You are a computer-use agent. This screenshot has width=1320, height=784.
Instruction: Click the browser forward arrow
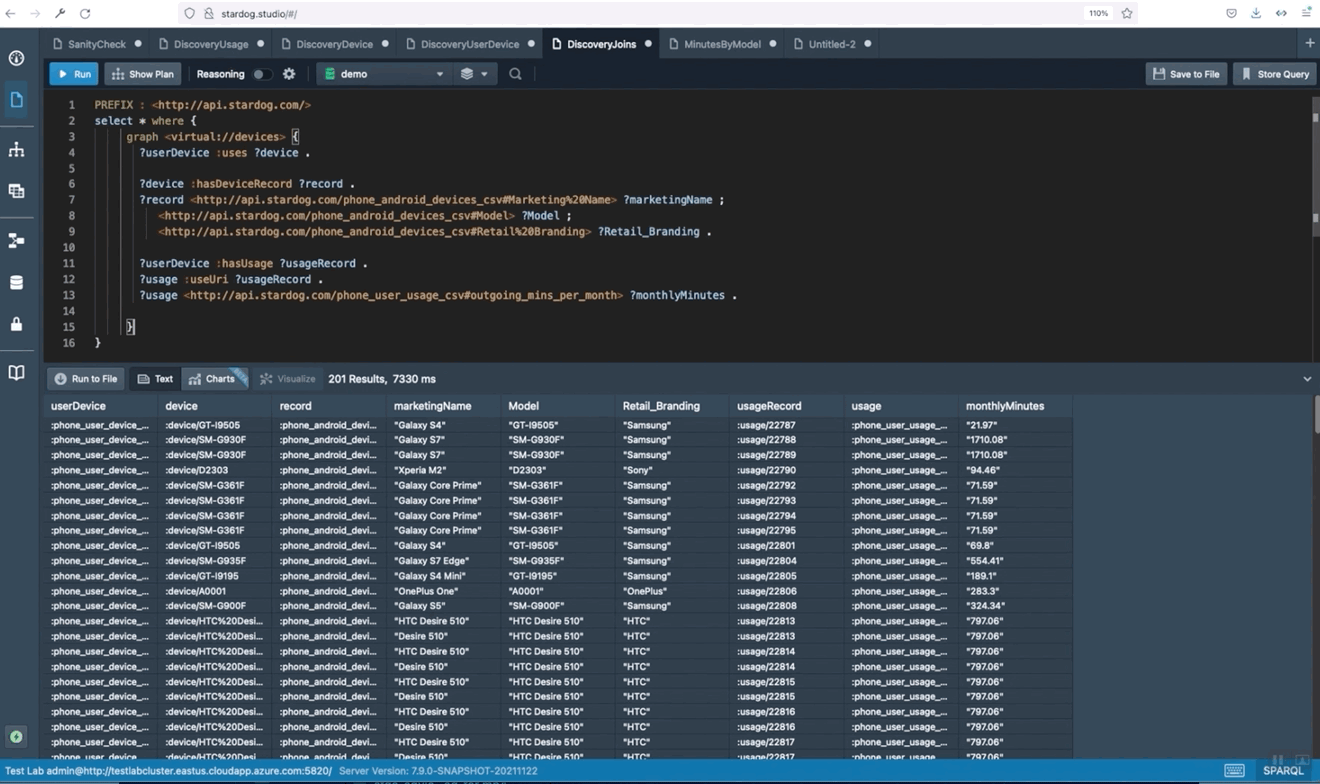(35, 13)
